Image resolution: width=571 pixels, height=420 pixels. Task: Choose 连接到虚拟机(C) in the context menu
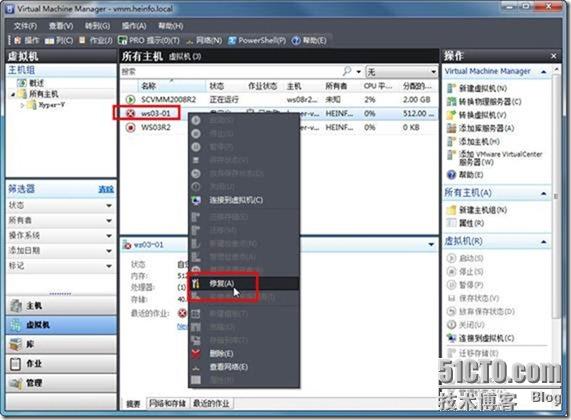(x=244, y=200)
